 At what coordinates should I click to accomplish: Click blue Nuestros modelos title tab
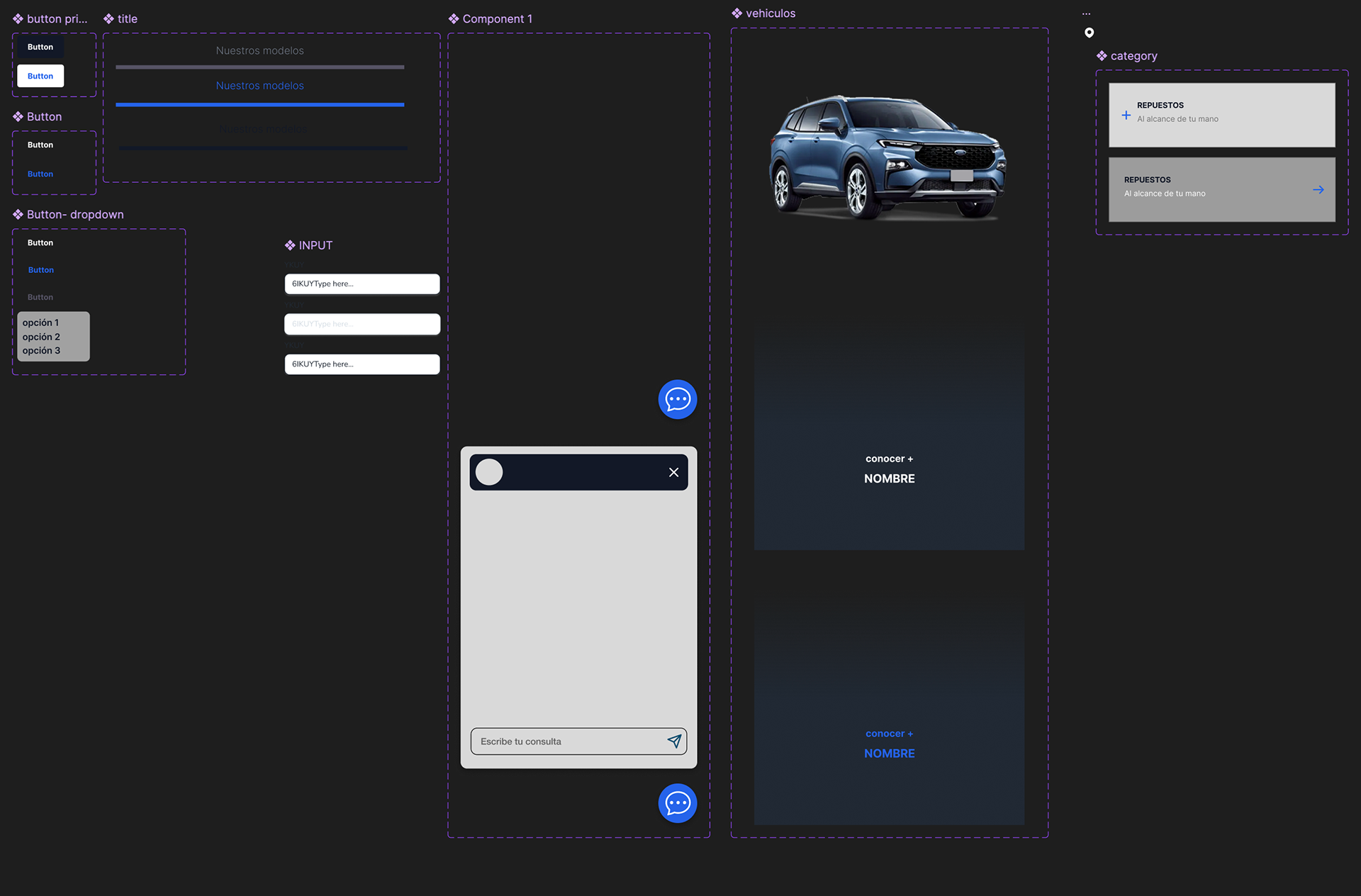(x=259, y=86)
